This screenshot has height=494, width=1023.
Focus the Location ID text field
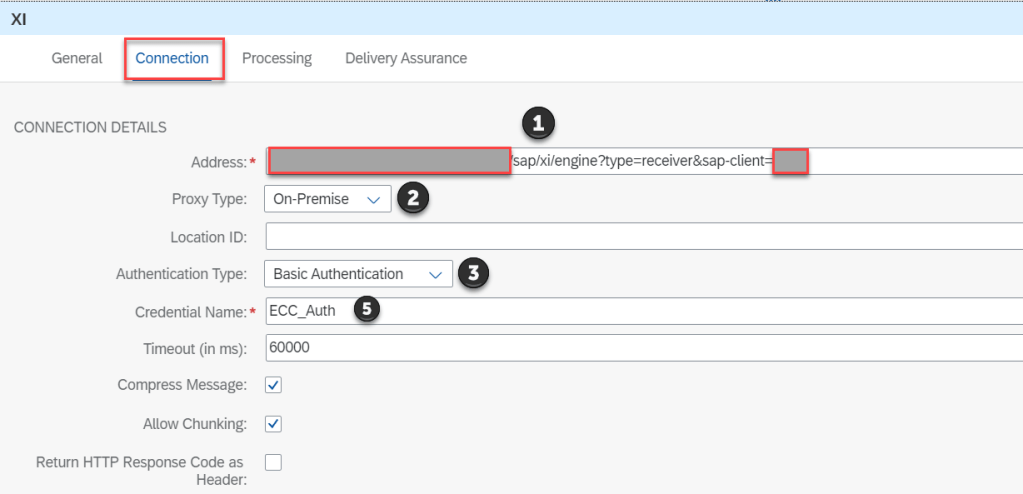point(640,237)
